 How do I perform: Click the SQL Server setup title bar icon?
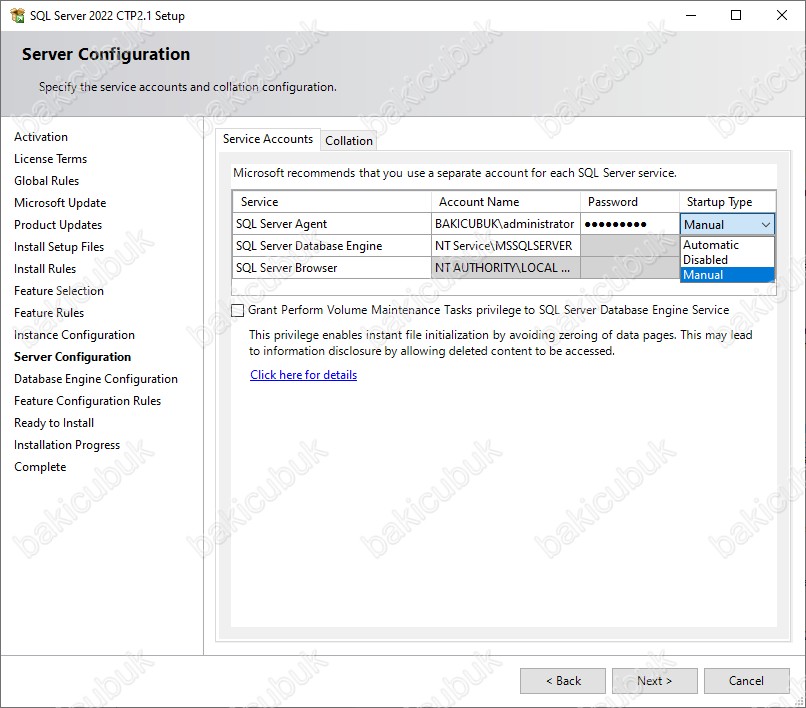tap(17, 15)
